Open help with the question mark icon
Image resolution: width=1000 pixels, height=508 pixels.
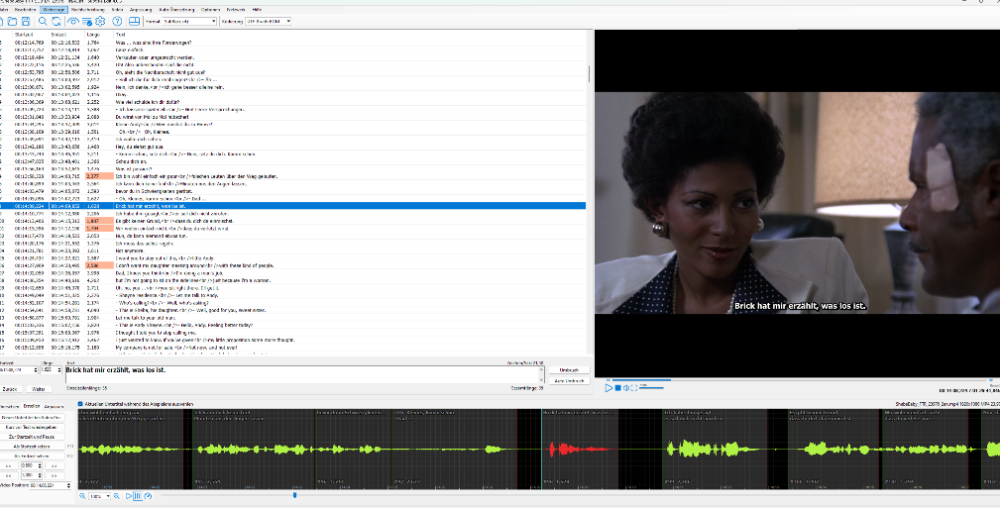pos(117,21)
